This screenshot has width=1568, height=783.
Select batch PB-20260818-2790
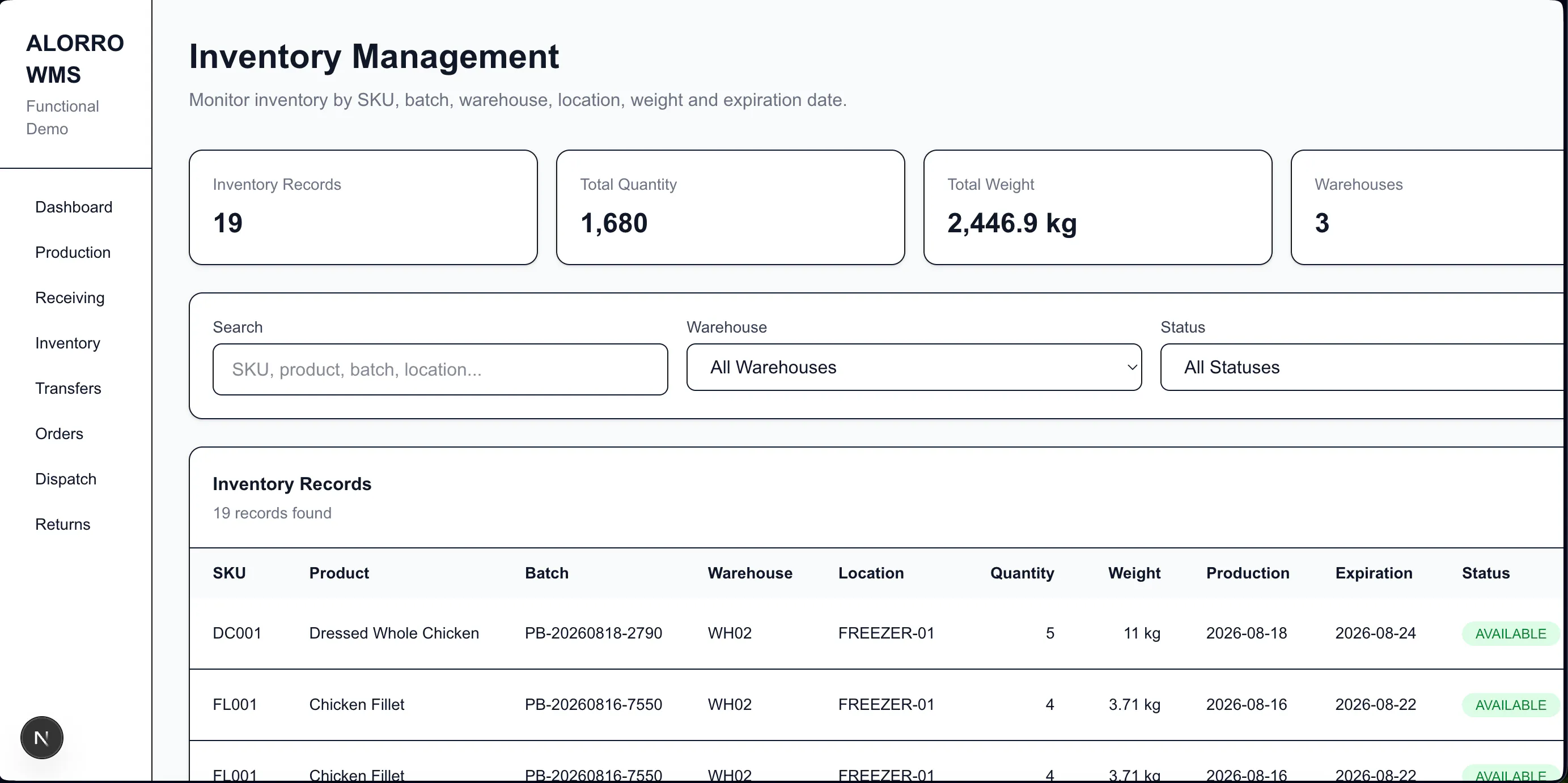594,633
